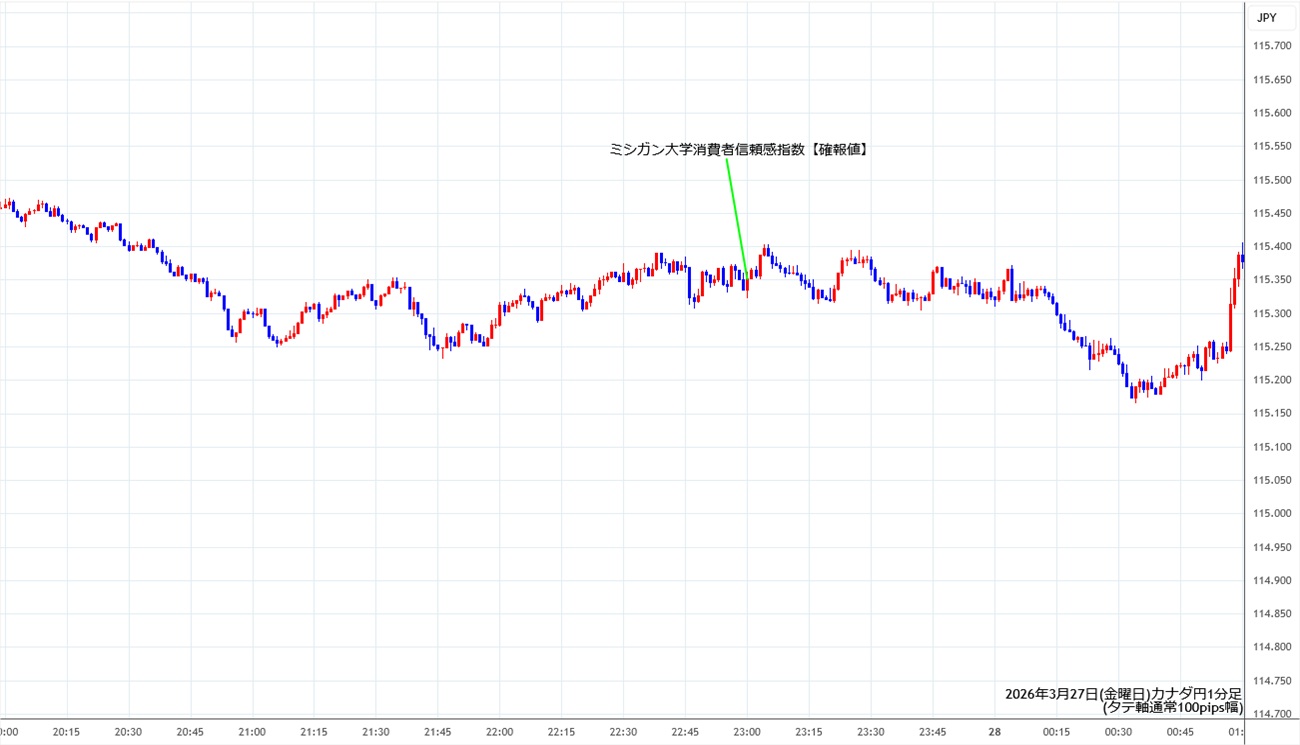Click the chart date caption for March 27, 2026
The height and width of the screenshot is (745, 1300).
click(x=1123, y=693)
